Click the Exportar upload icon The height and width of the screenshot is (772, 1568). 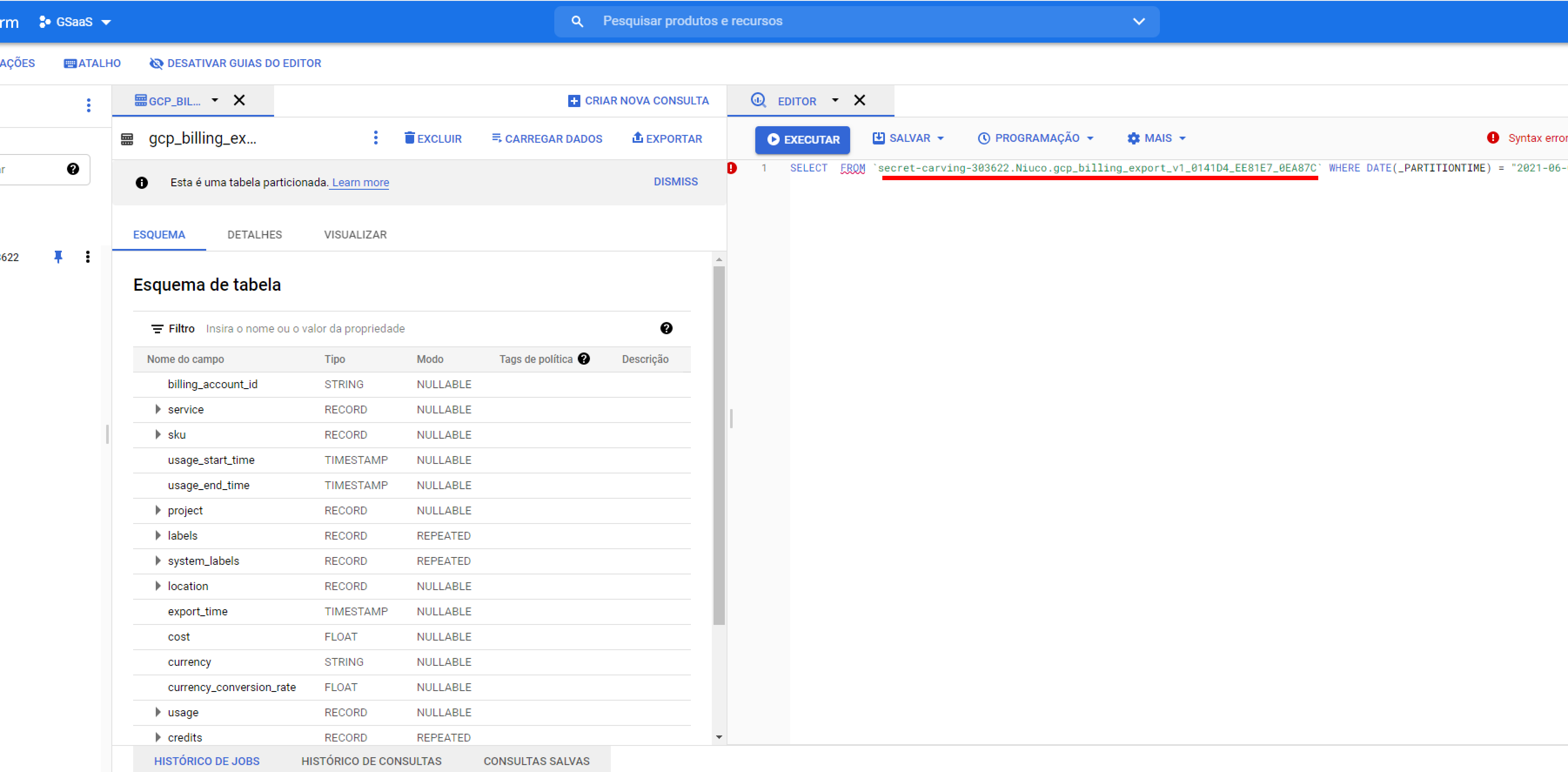637,138
